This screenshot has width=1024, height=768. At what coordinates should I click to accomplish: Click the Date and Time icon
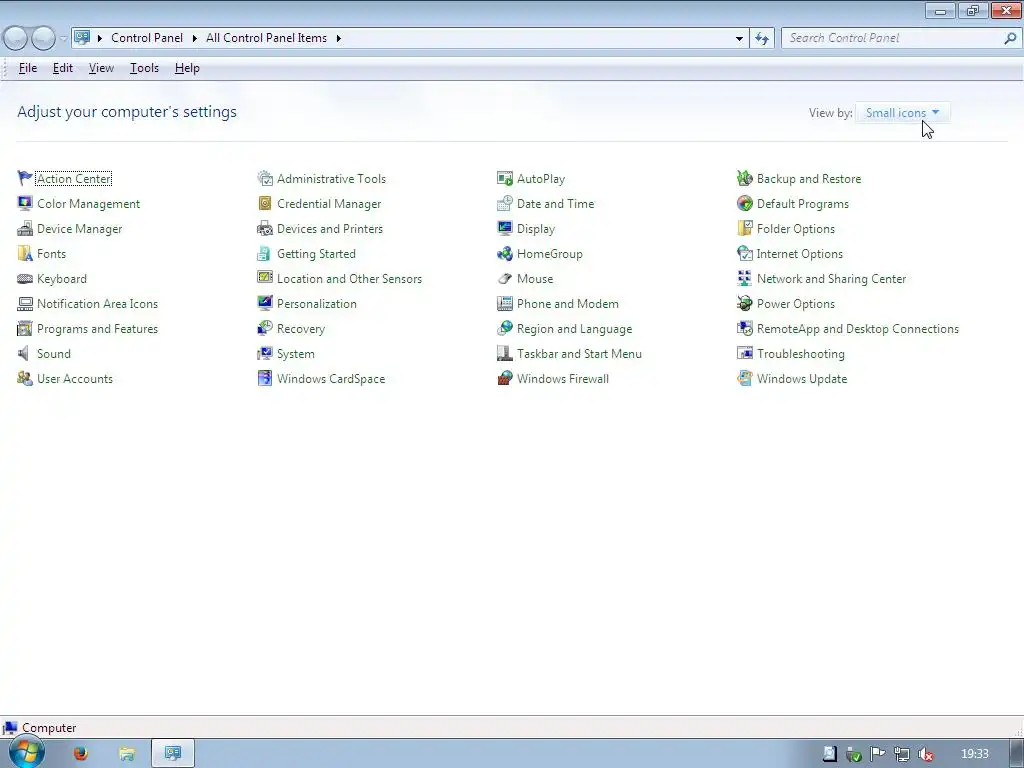[505, 203]
